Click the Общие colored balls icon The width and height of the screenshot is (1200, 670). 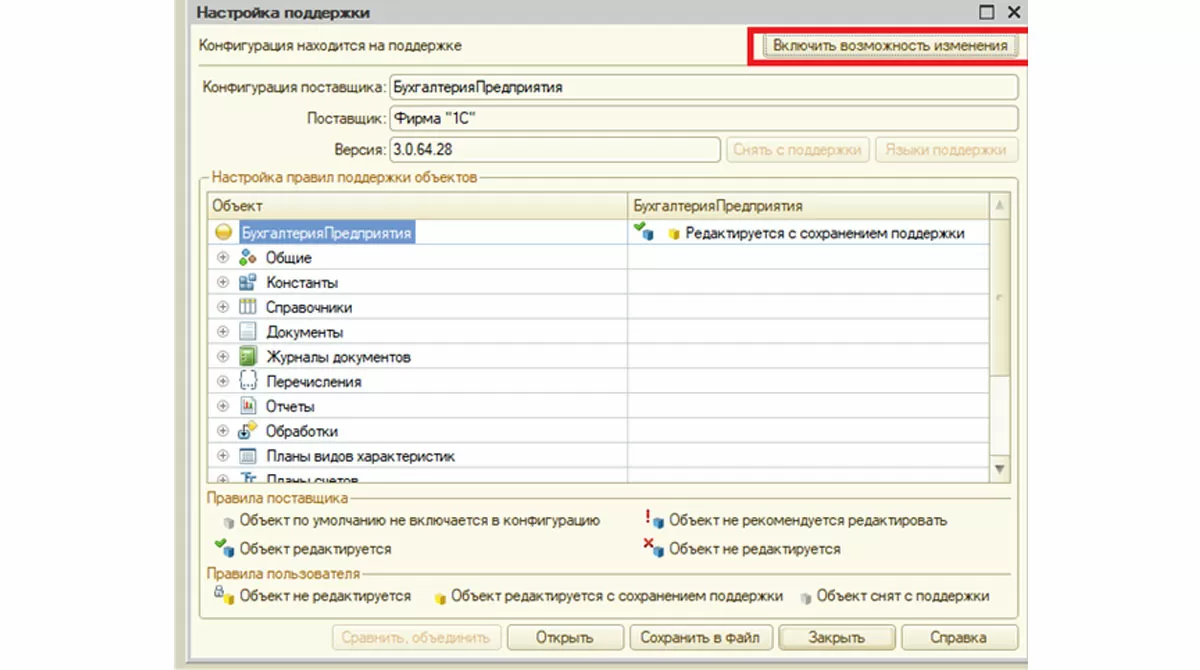pos(248,257)
